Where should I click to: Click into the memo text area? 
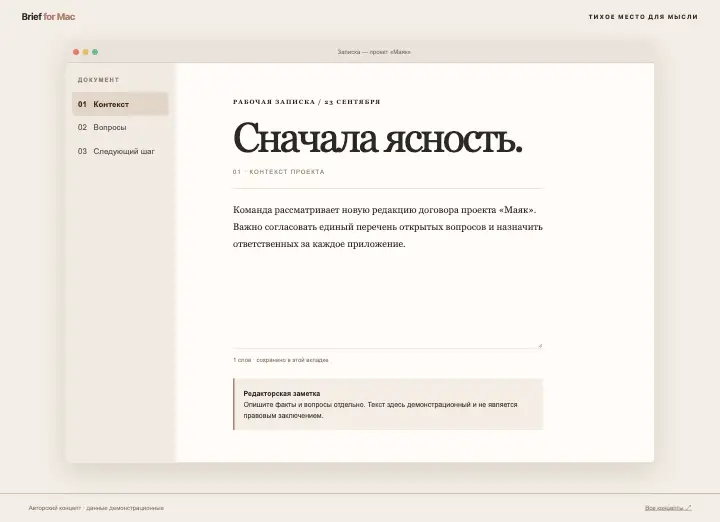click(x=388, y=273)
